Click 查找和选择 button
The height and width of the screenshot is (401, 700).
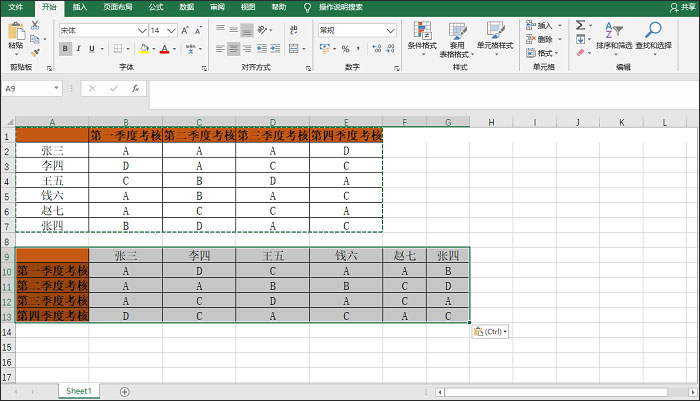coord(654,40)
